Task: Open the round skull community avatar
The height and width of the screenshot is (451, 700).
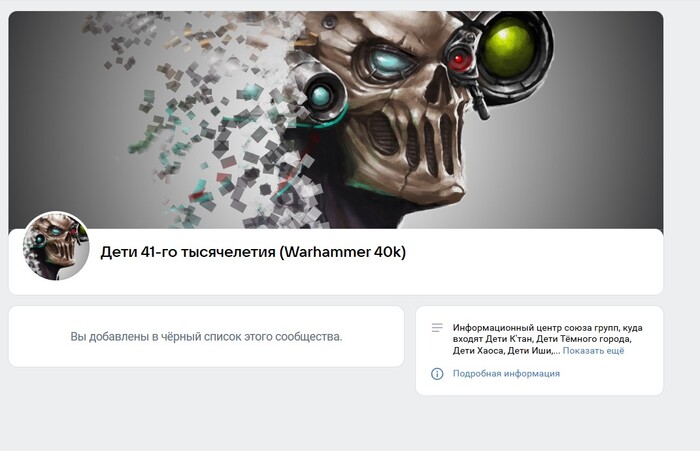Action: 56,246
